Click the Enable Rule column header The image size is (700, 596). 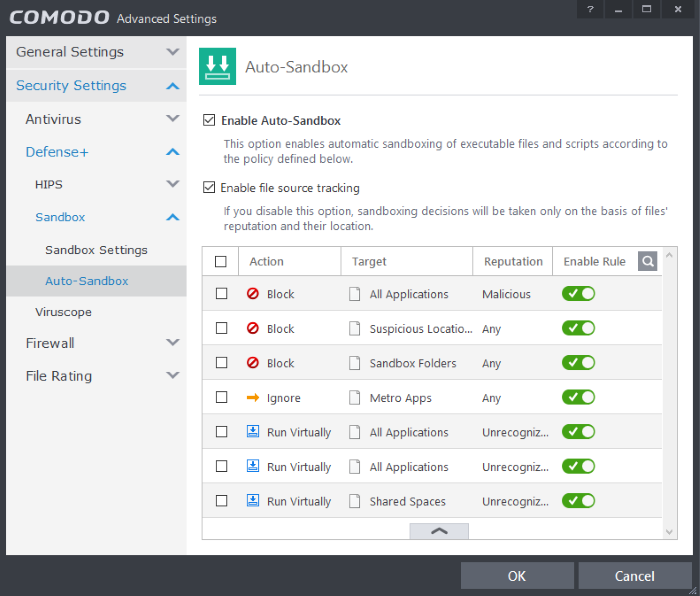pos(594,261)
